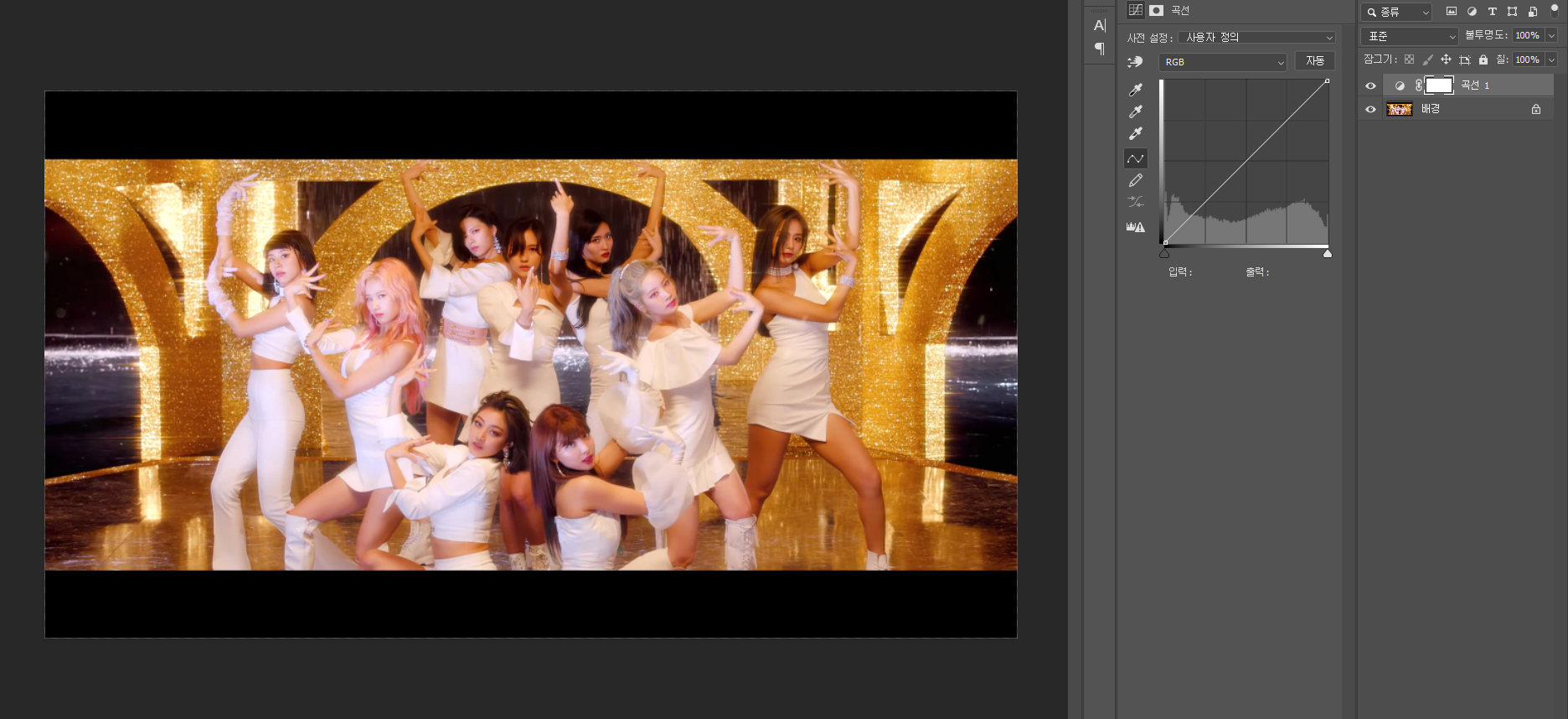The image size is (1568, 719).
Task: Lock all padlock icon in Layers
Action: [x=1483, y=59]
